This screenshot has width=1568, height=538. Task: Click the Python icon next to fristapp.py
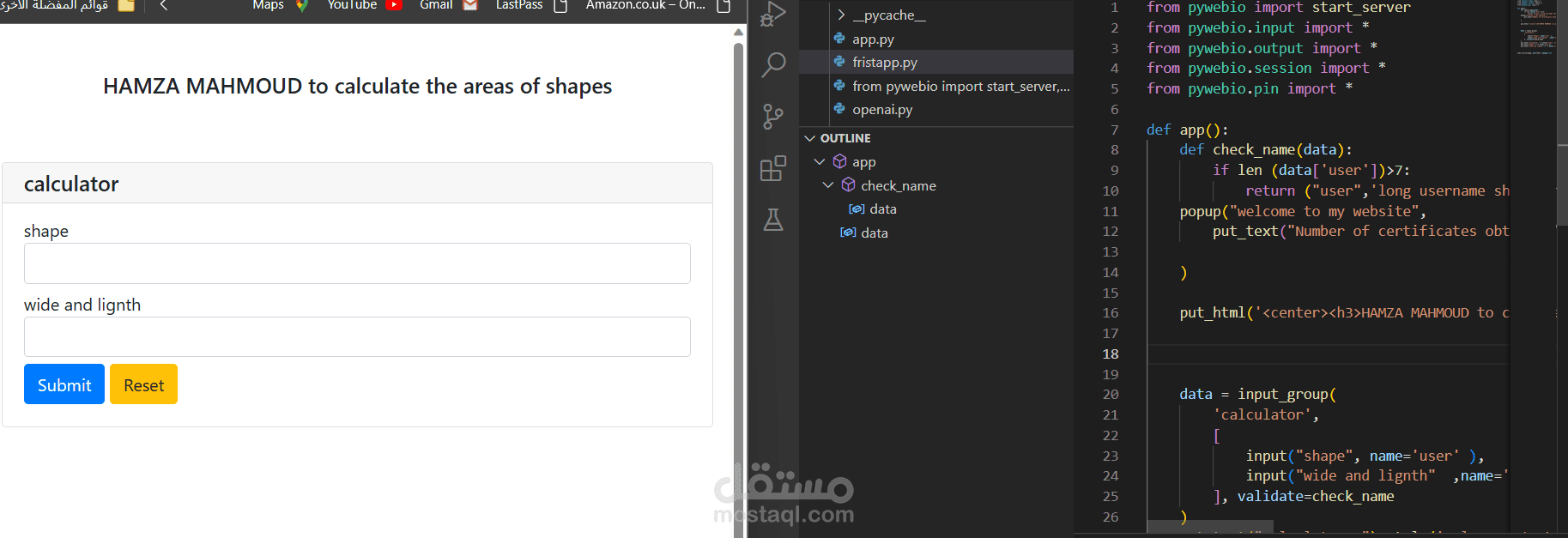point(839,62)
